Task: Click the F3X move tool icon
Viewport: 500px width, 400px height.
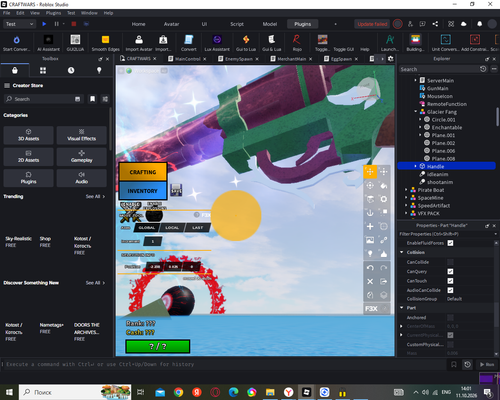Action: 370,172
